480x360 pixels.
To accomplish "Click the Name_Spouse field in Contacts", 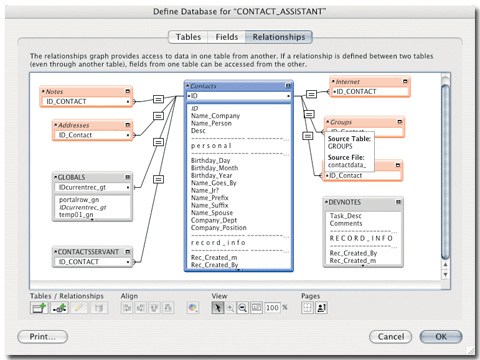I will click(212, 213).
